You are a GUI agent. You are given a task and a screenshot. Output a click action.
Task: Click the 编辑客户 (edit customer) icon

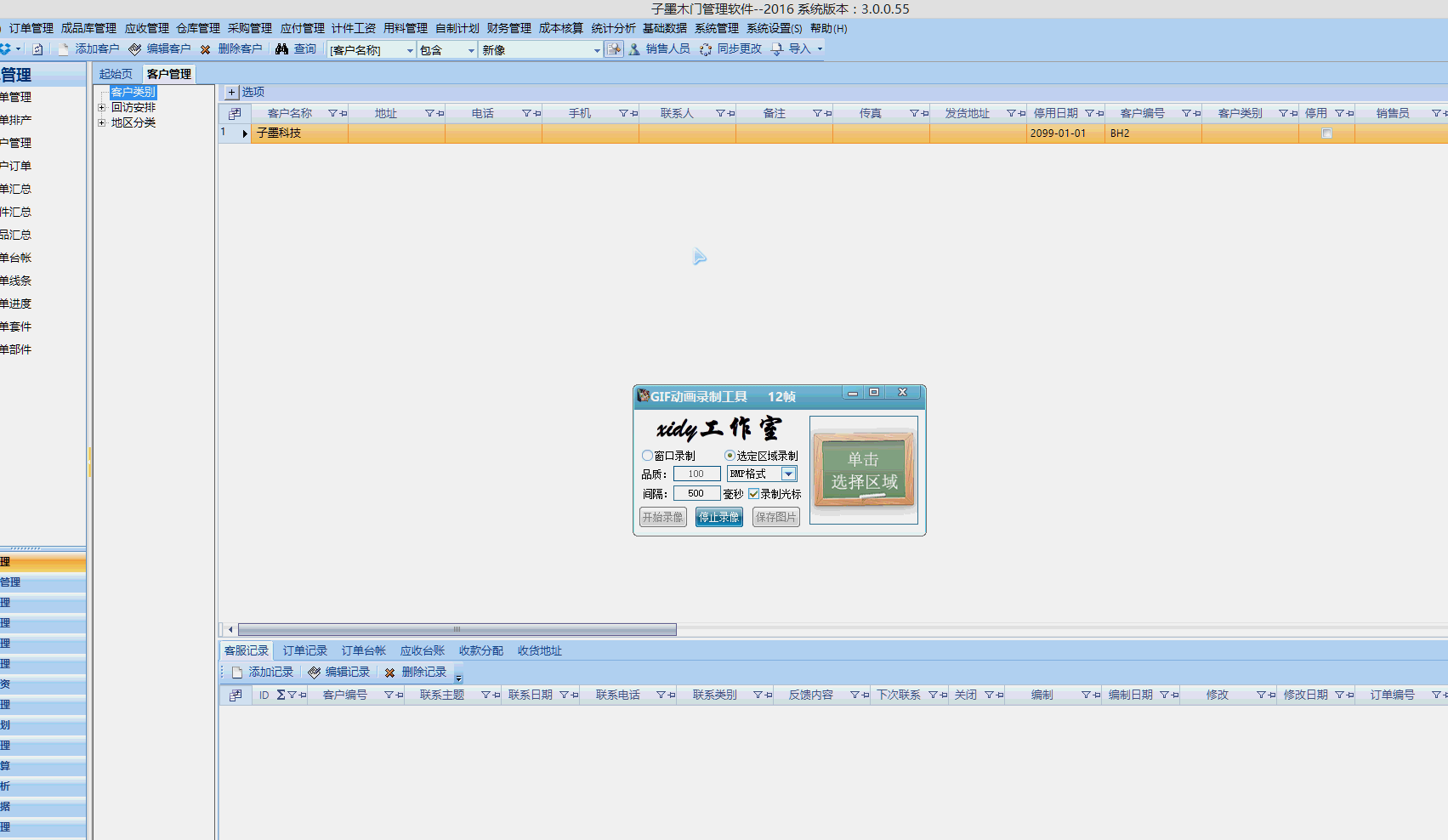[135, 49]
